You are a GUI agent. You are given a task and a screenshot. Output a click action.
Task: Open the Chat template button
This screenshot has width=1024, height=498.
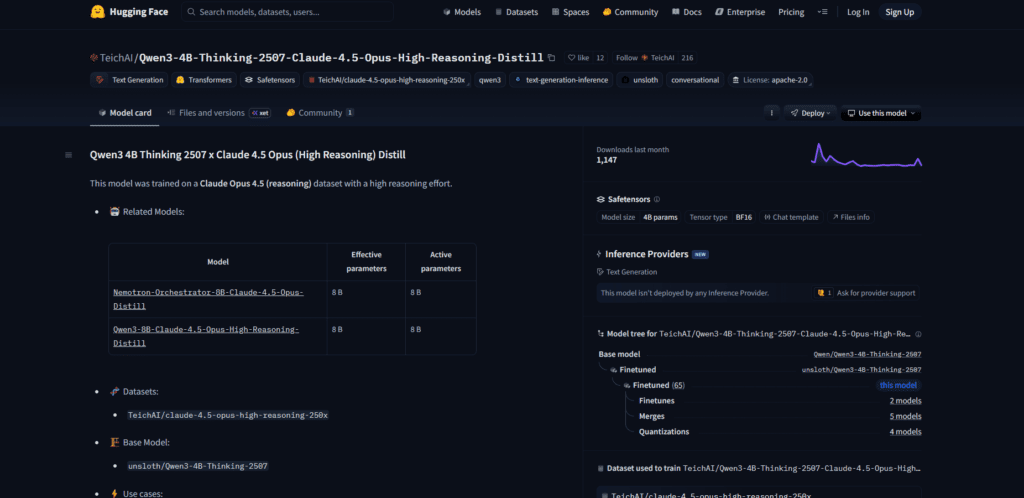pyautogui.click(x=791, y=217)
